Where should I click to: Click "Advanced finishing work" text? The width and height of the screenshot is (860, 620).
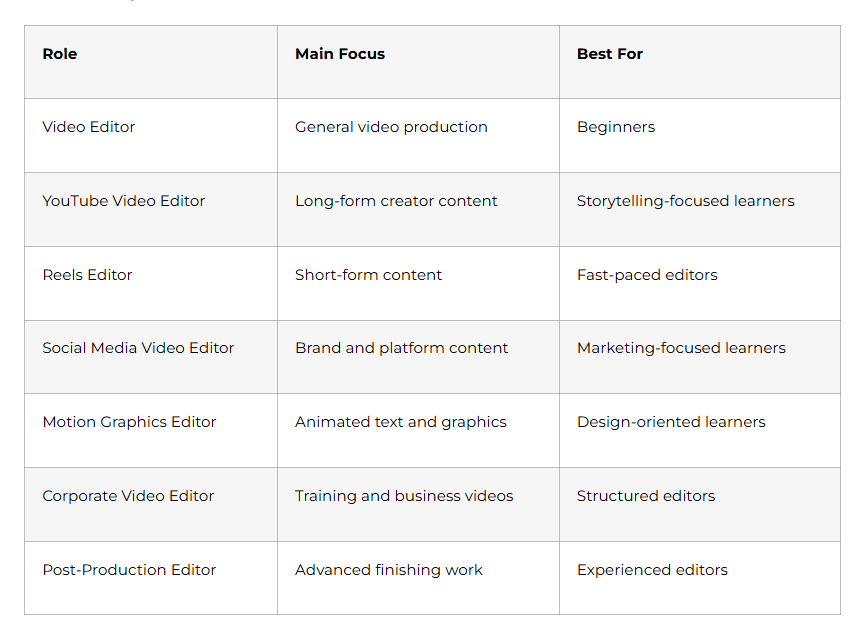389,570
